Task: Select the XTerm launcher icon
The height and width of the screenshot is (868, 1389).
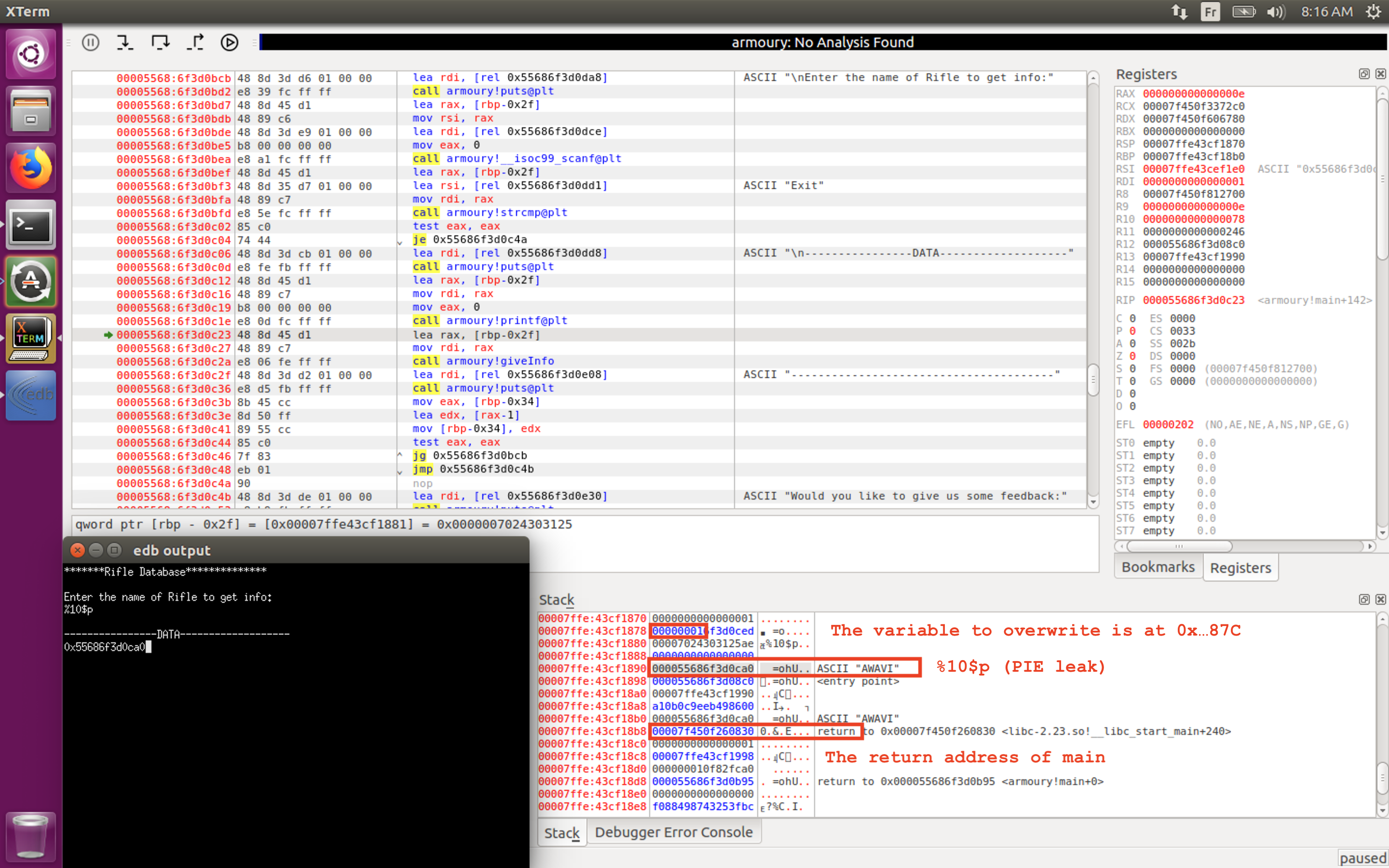Action: click(x=31, y=338)
